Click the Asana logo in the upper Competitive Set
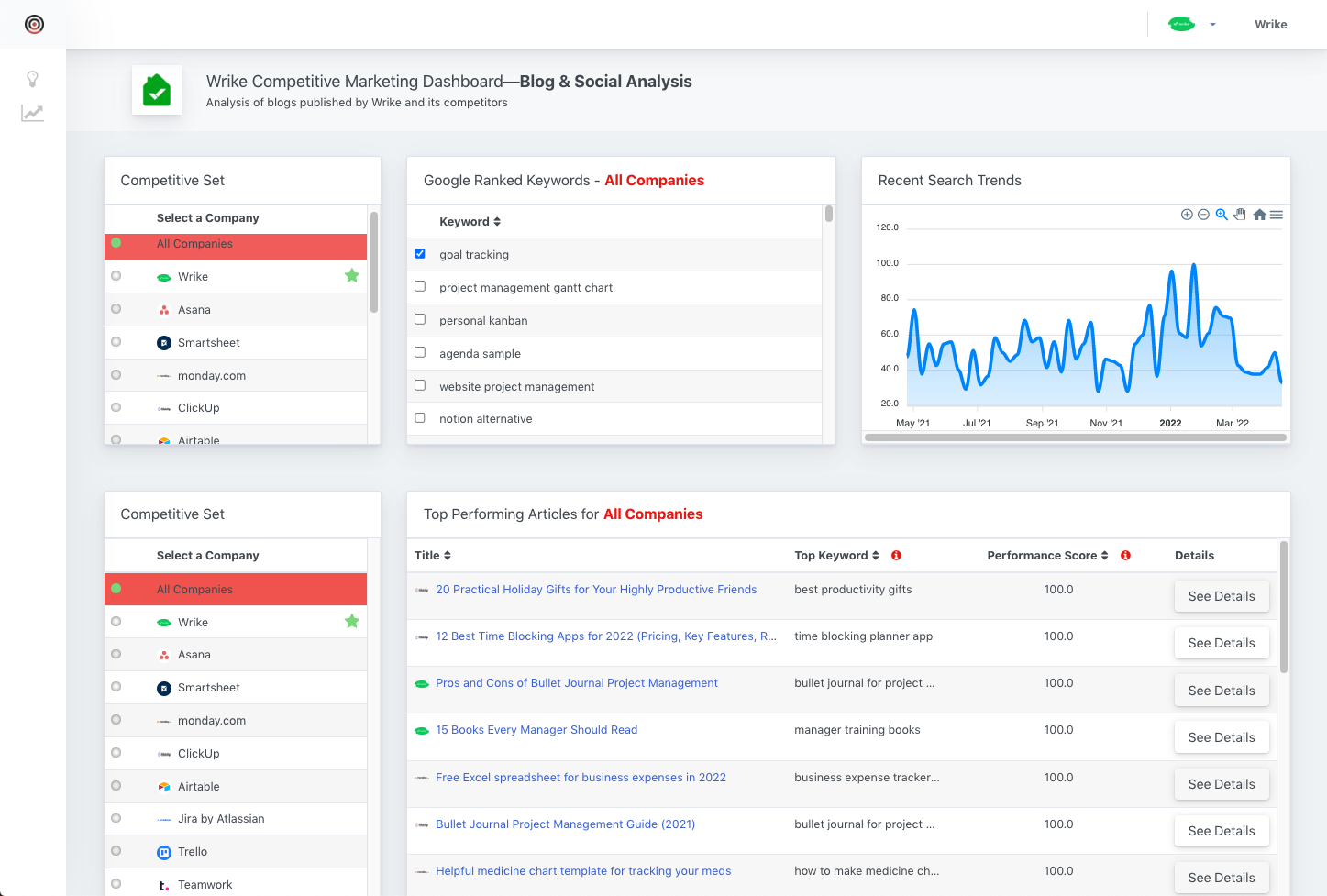Viewport: 1327px width, 896px height. 164,311
